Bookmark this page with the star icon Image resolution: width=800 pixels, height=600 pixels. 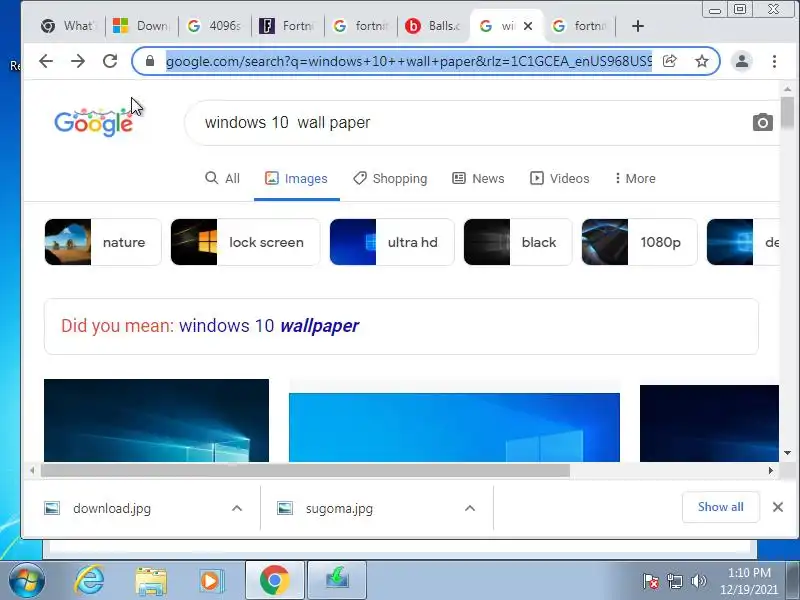click(x=702, y=61)
